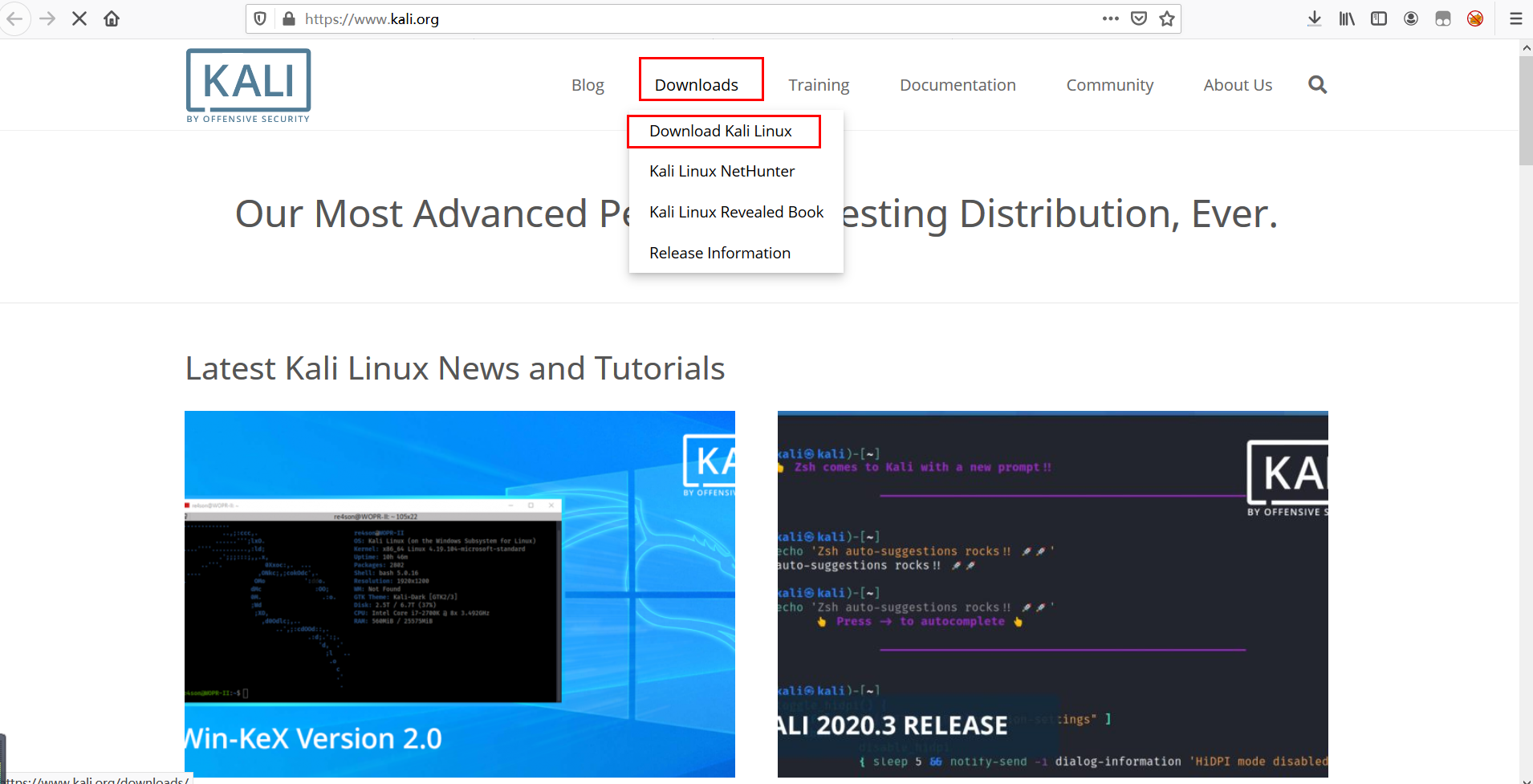Screen dimensions: 1533x784
Task: Click 'Latest Kali Linux News and Tutorials' heading
Action: click(455, 368)
